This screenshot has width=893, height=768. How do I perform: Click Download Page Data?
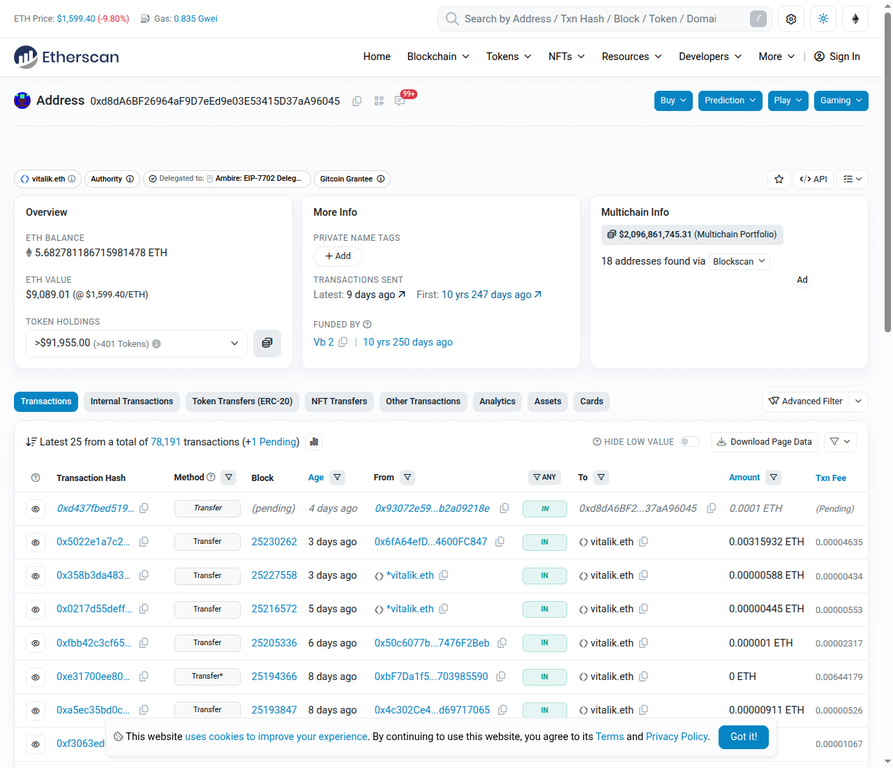pyautogui.click(x=764, y=442)
